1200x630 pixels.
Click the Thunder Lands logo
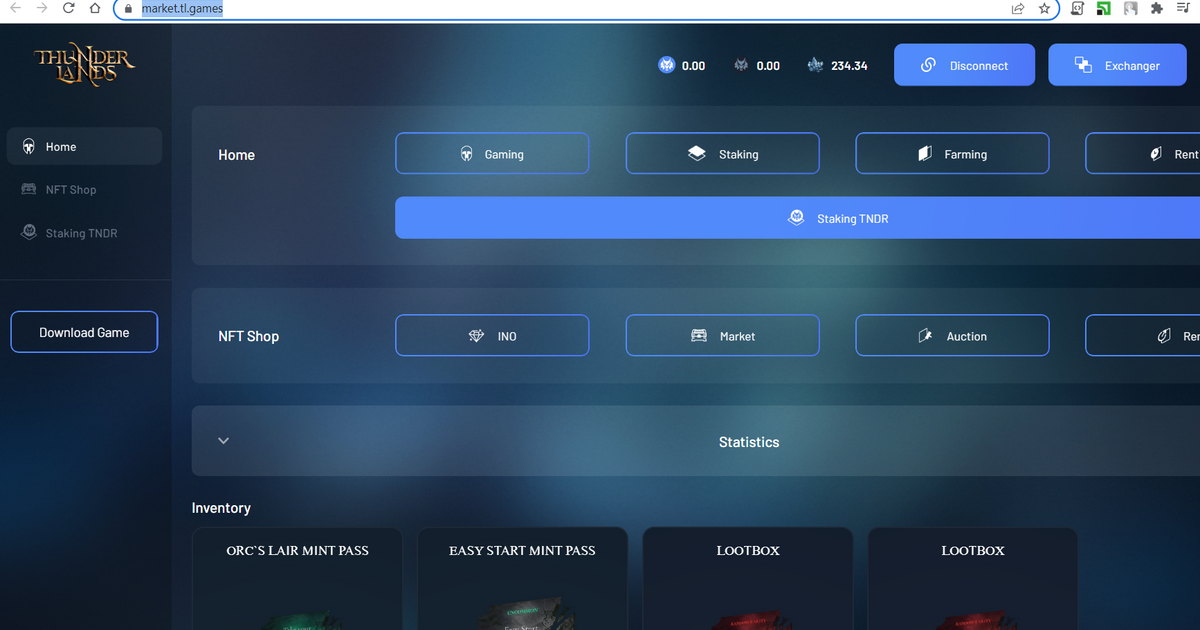85,66
